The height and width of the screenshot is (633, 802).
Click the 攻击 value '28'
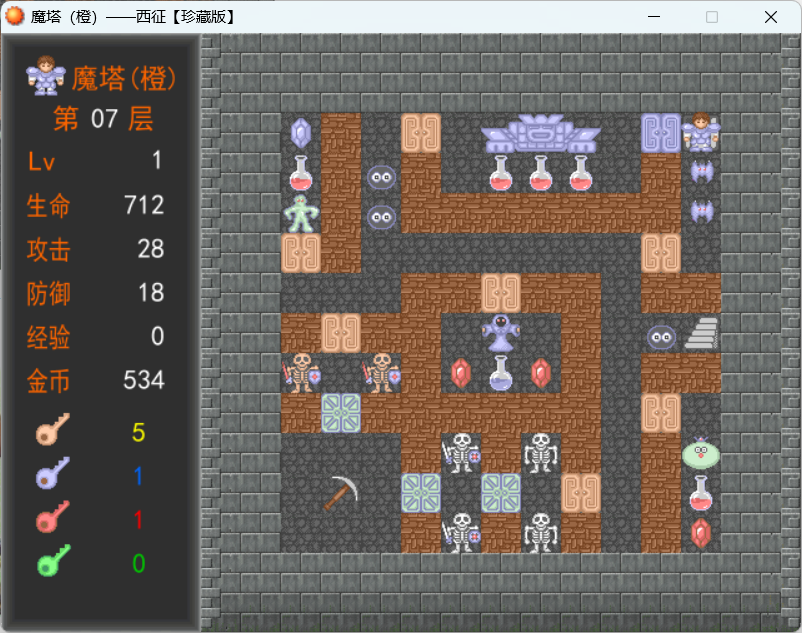click(x=150, y=249)
